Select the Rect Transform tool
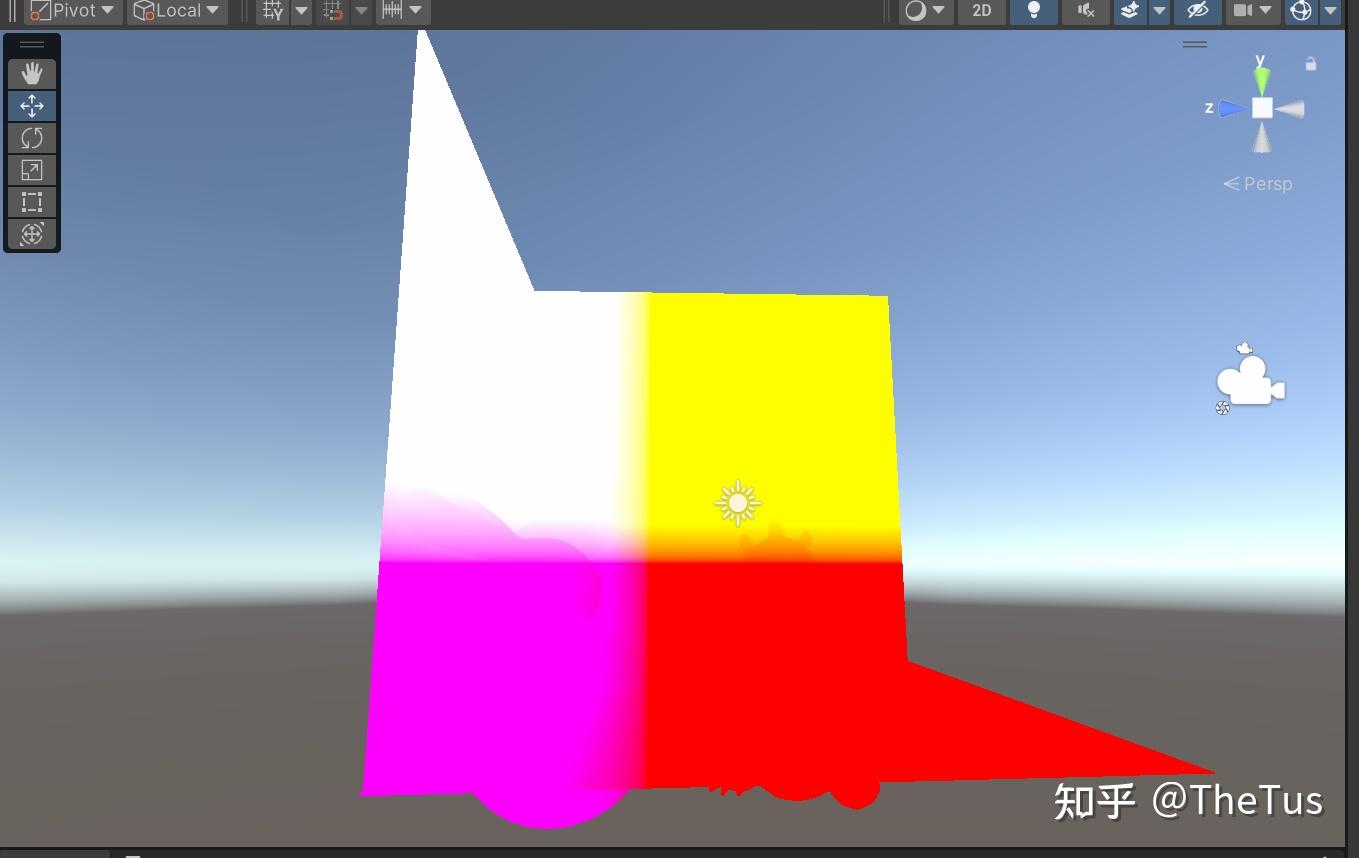 pos(32,202)
